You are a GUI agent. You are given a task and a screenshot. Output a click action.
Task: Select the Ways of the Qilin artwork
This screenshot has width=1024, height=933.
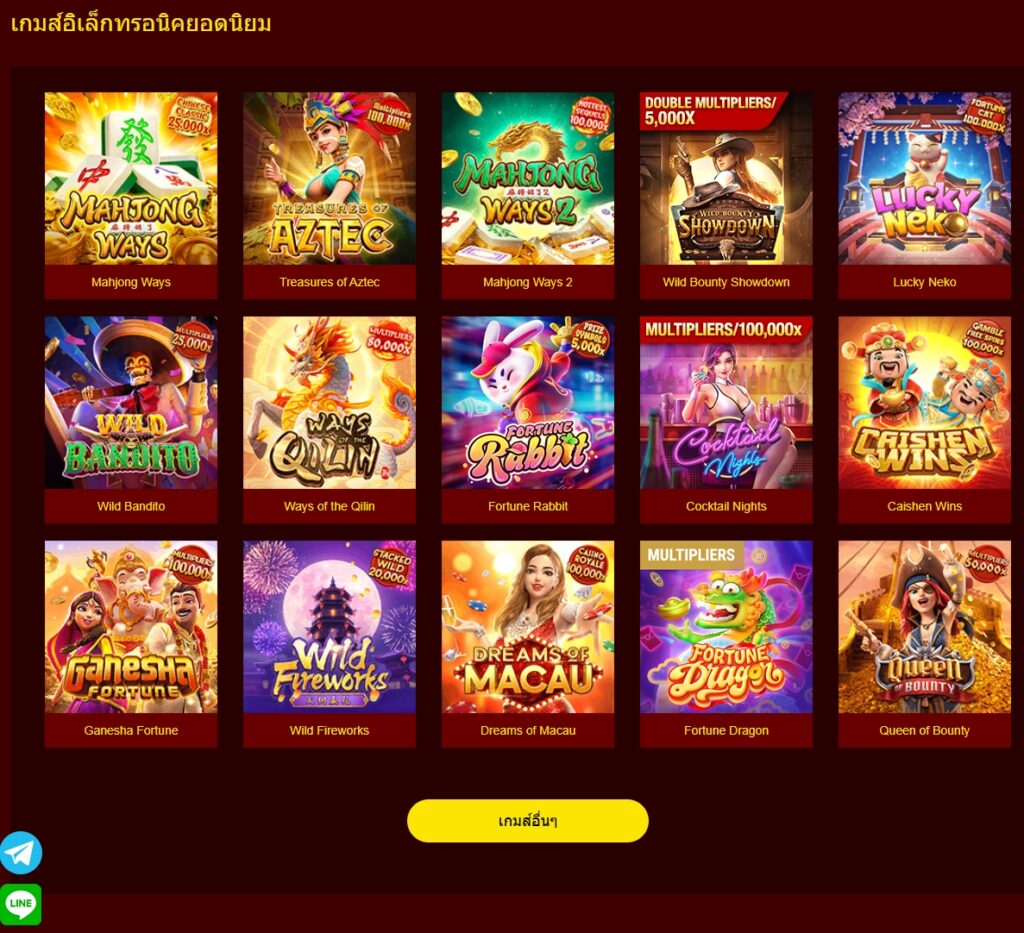[329, 402]
